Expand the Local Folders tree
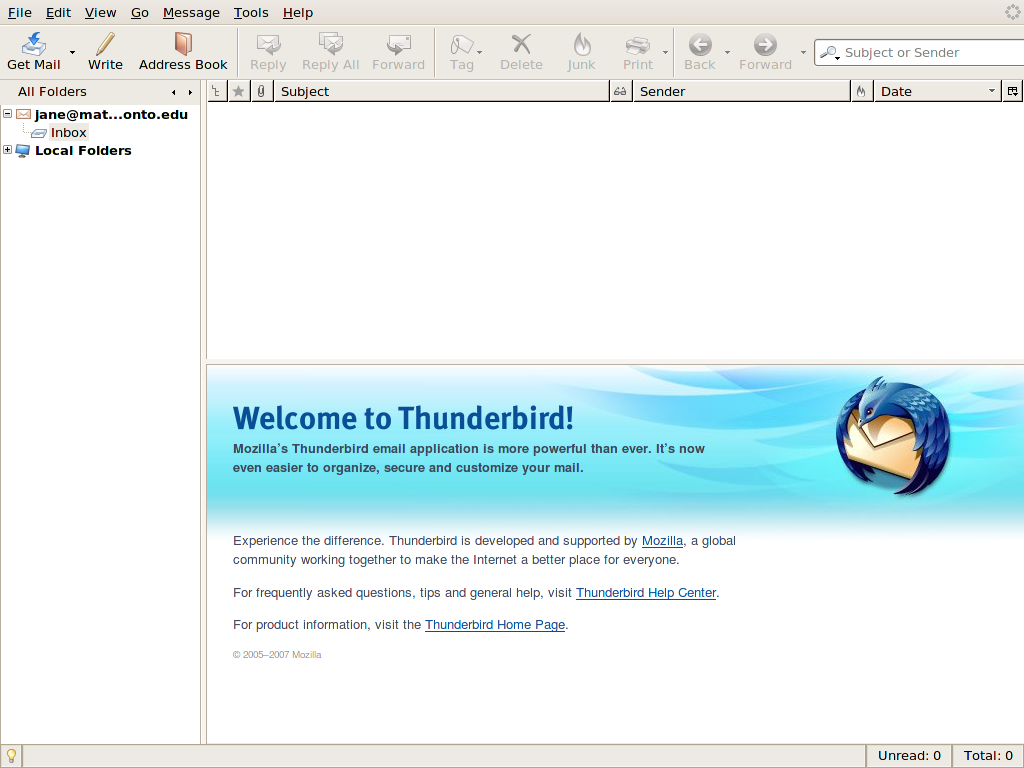This screenshot has height=768, width=1024. 8,150
